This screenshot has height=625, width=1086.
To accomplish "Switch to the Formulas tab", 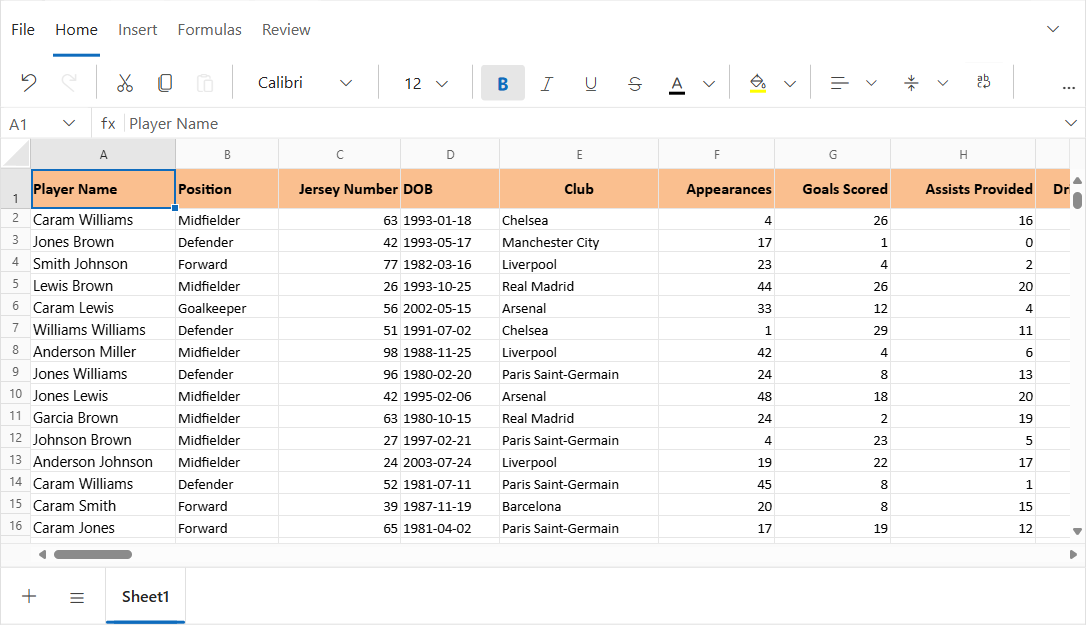I will point(209,29).
